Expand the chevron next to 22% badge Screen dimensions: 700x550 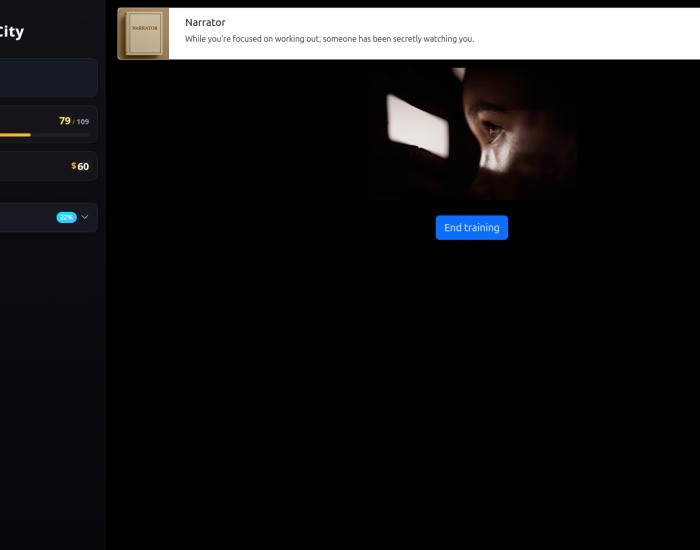click(x=85, y=217)
